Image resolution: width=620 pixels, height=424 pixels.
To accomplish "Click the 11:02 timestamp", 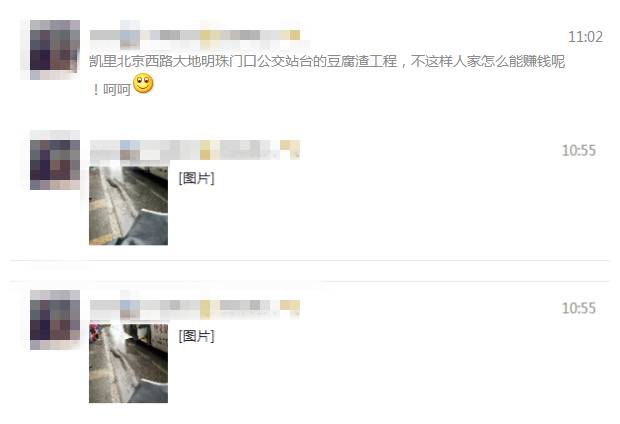I will pos(586,37).
